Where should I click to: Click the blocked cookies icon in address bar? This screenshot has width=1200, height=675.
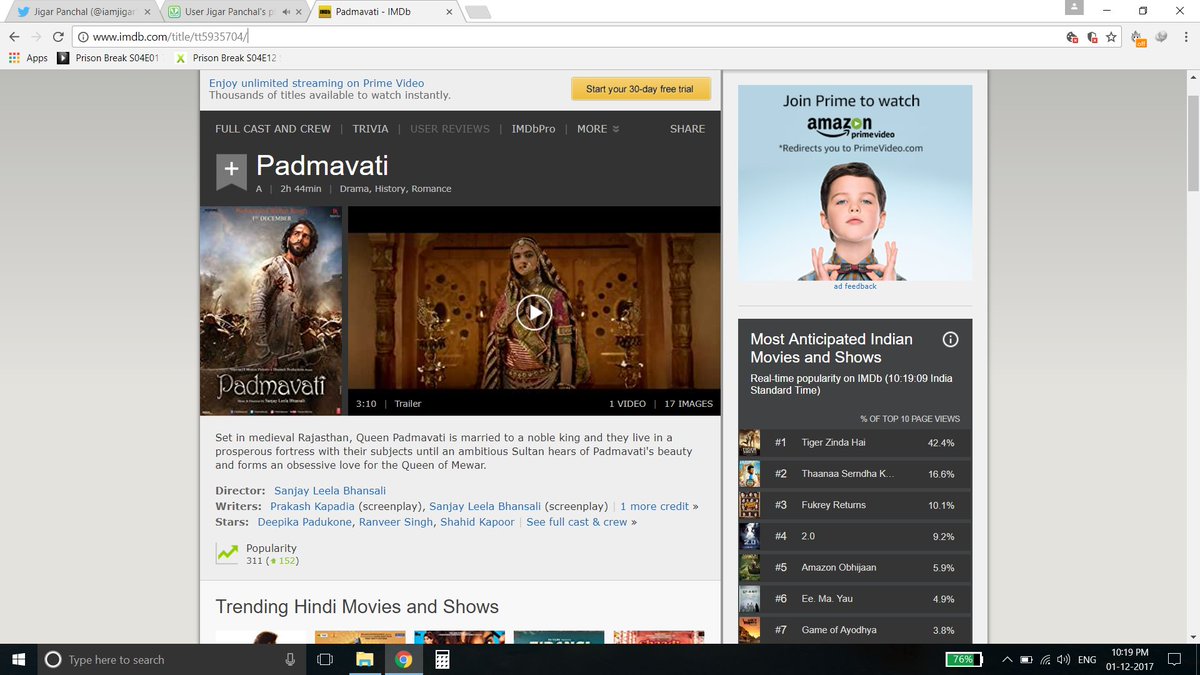click(1072, 36)
